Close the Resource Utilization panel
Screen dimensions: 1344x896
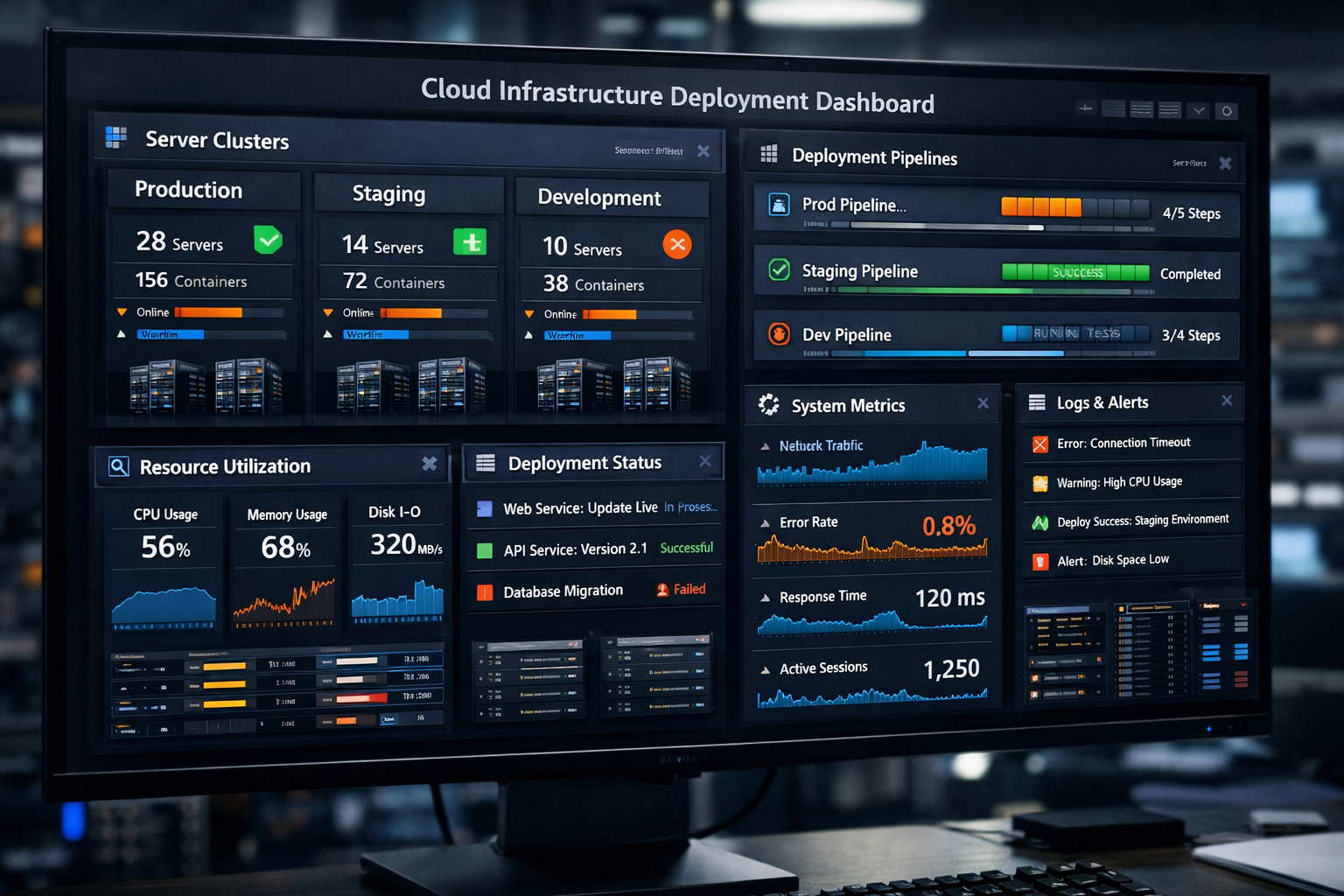pyautogui.click(x=429, y=464)
